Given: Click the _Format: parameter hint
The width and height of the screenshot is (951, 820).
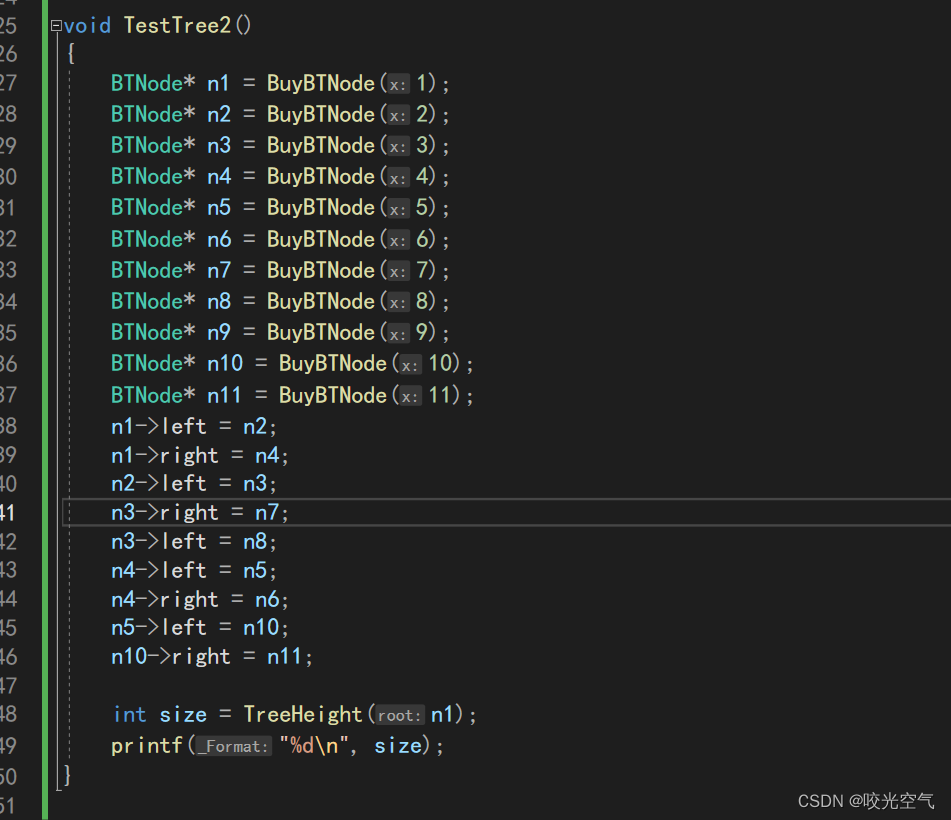Looking at the screenshot, I should [234, 747].
